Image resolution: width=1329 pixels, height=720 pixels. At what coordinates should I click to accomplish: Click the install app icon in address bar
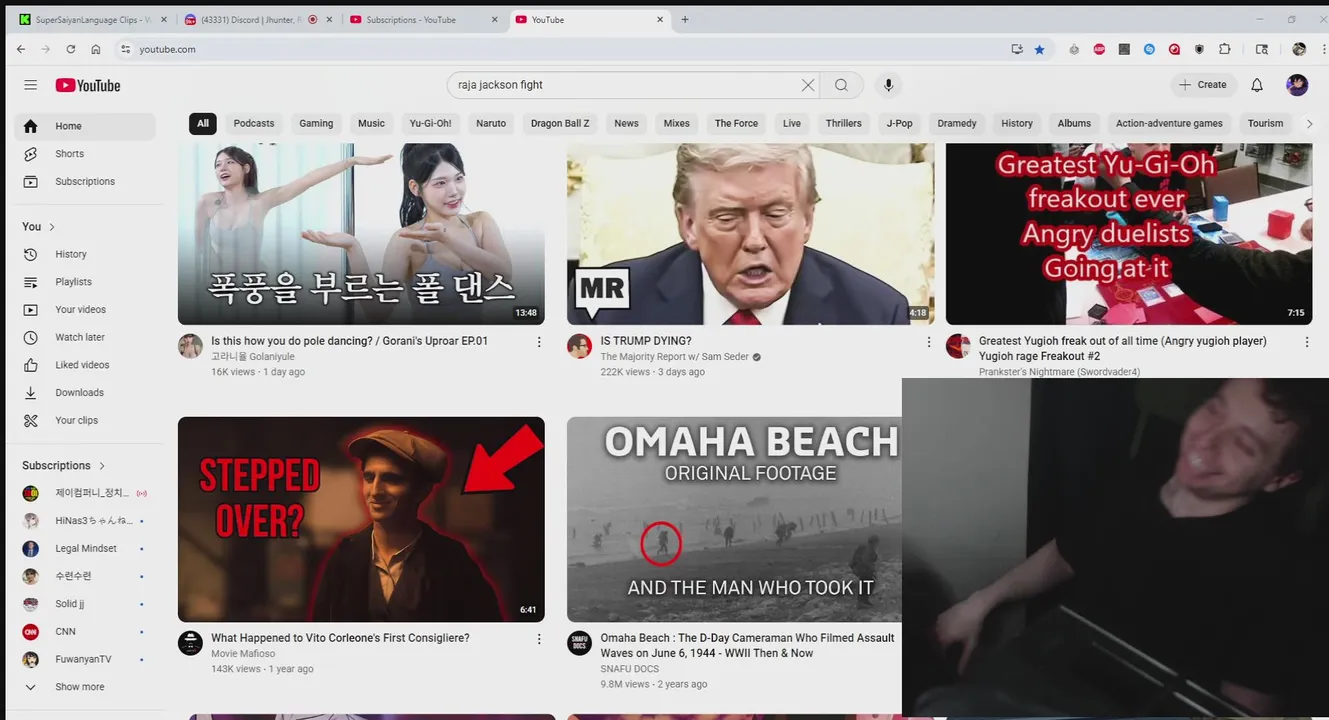1017,49
